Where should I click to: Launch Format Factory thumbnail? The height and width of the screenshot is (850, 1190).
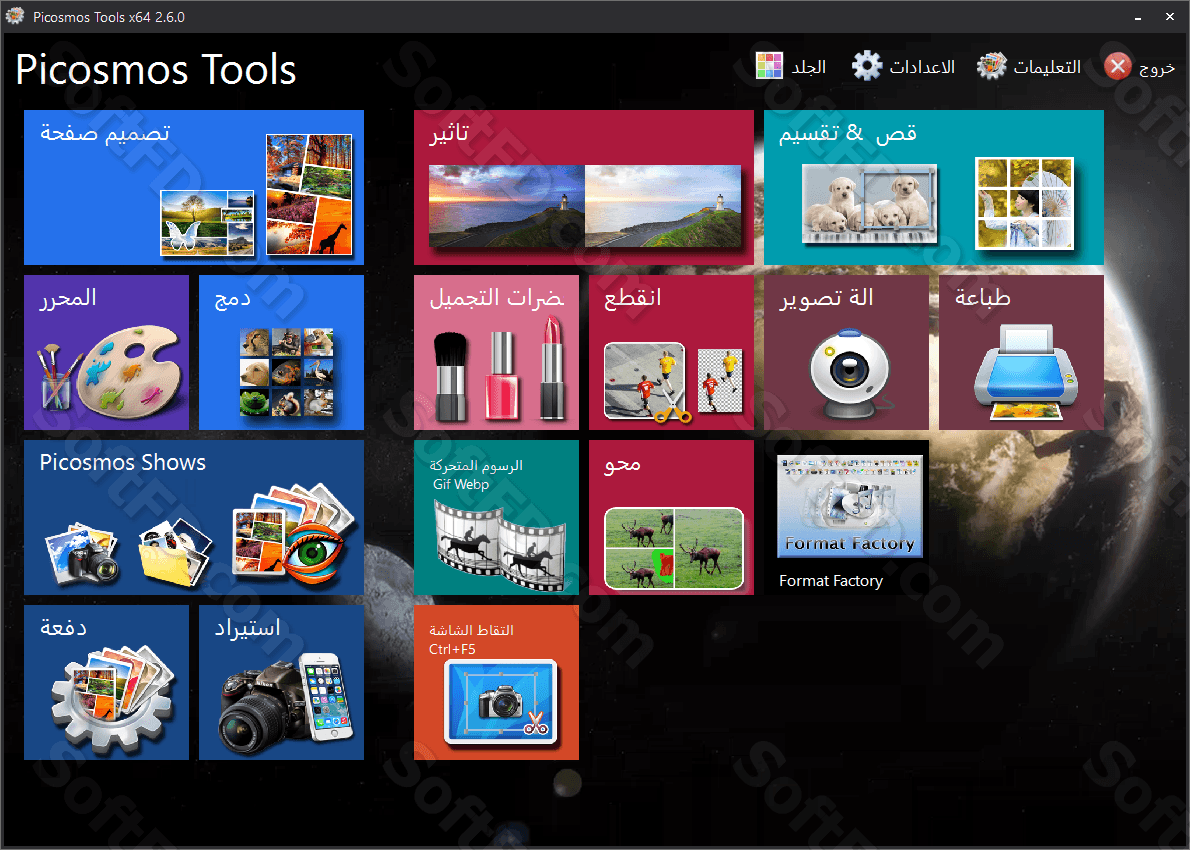tap(850, 506)
